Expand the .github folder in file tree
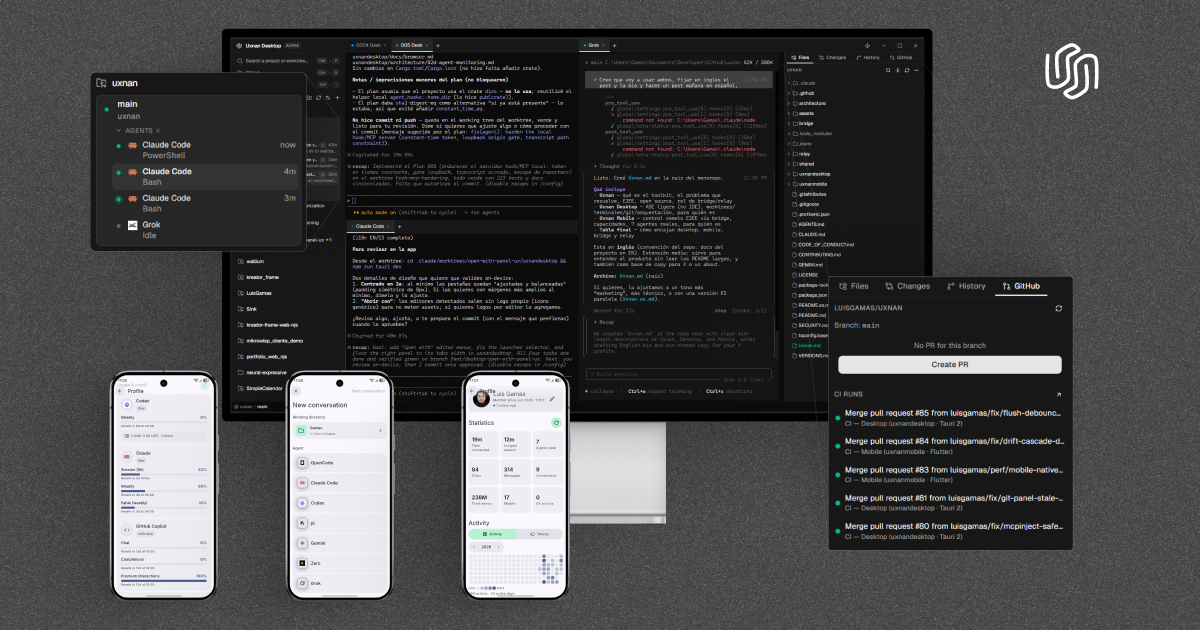 click(789, 93)
